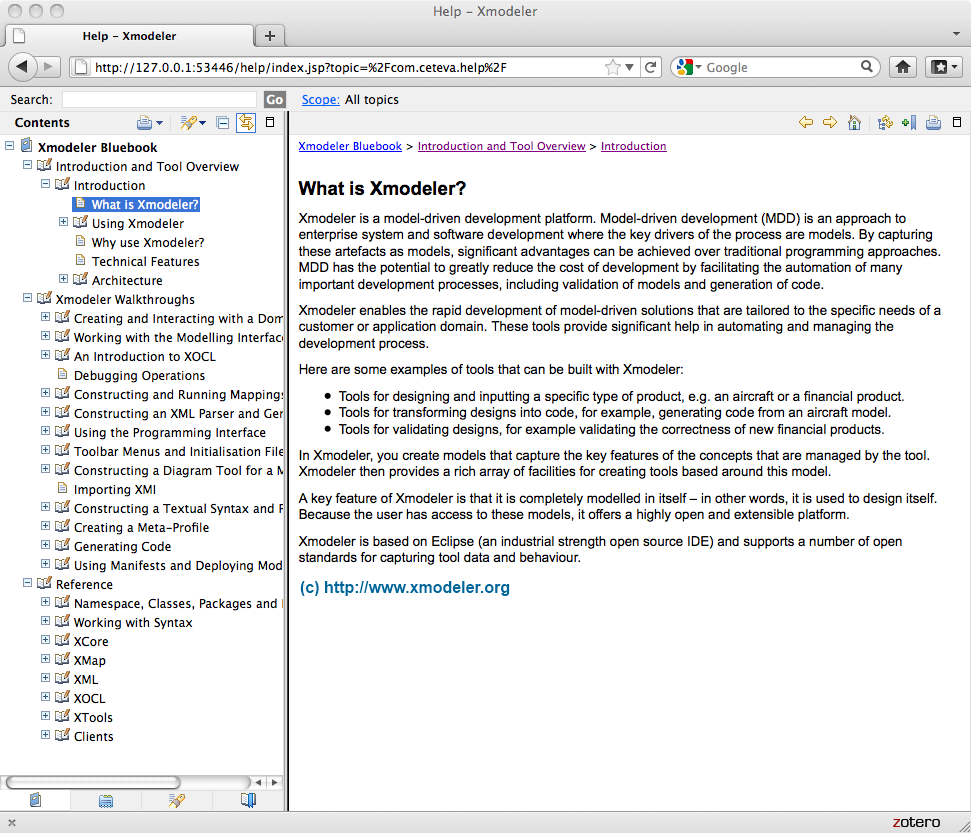Screen dimensions: 971x833
Task: Click the zotero status bar label
Action: [917, 822]
